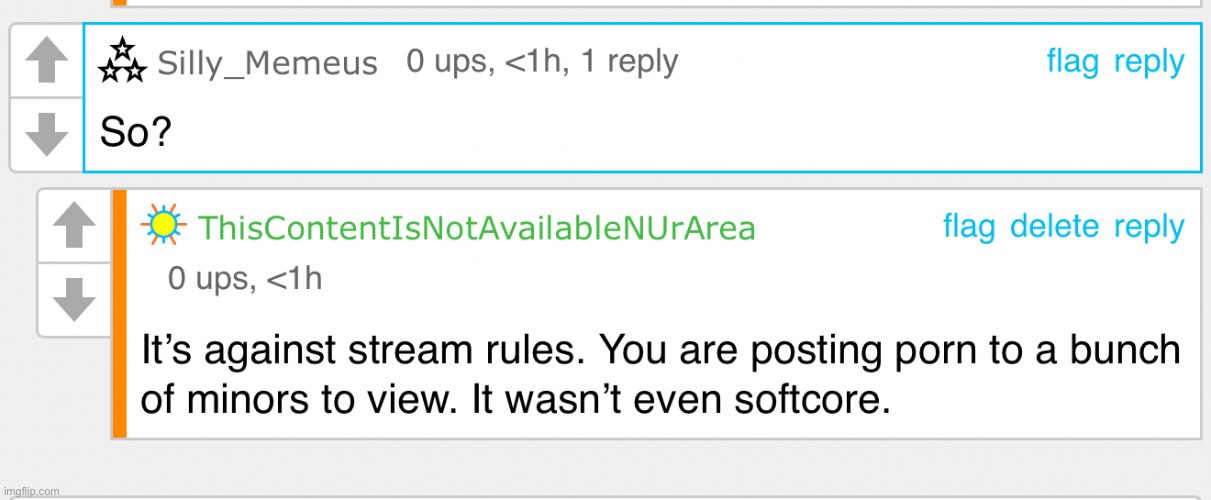The height and width of the screenshot is (500, 1211).
Task: Open the Silly_Memeus user profile
Action: [x=267, y=63]
